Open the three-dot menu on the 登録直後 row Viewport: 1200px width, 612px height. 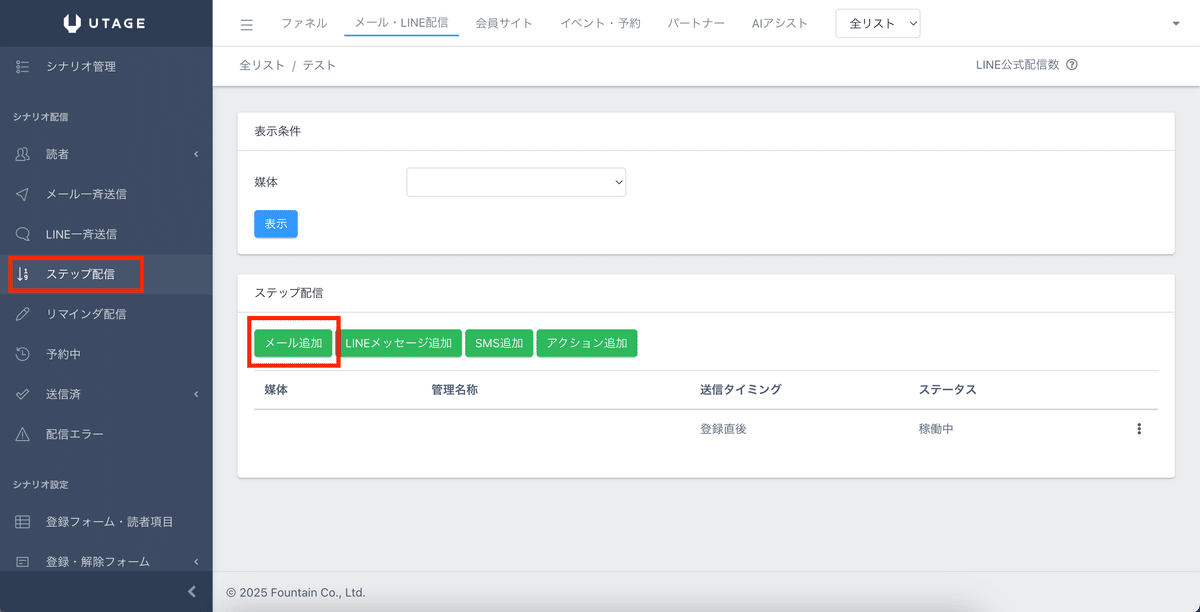(x=1139, y=428)
